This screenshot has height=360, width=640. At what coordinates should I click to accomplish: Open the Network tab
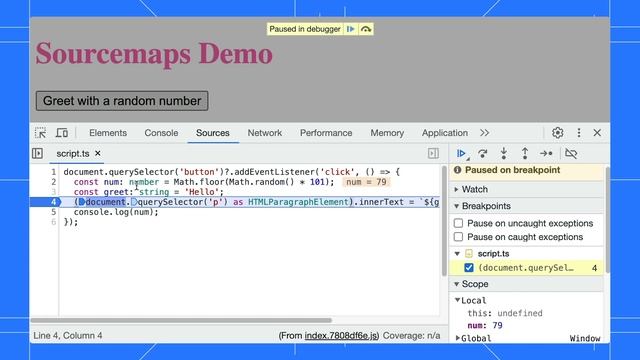point(264,133)
